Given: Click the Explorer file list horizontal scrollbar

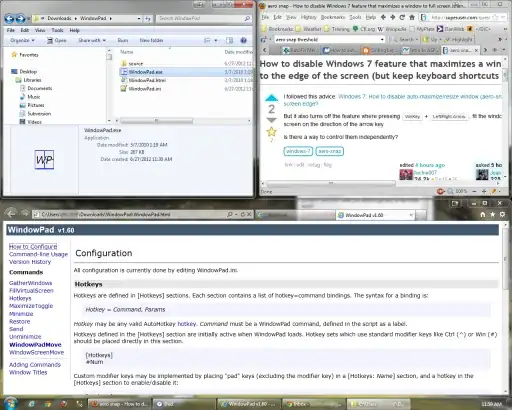Looking at the screenshot, I should [156, 121].
